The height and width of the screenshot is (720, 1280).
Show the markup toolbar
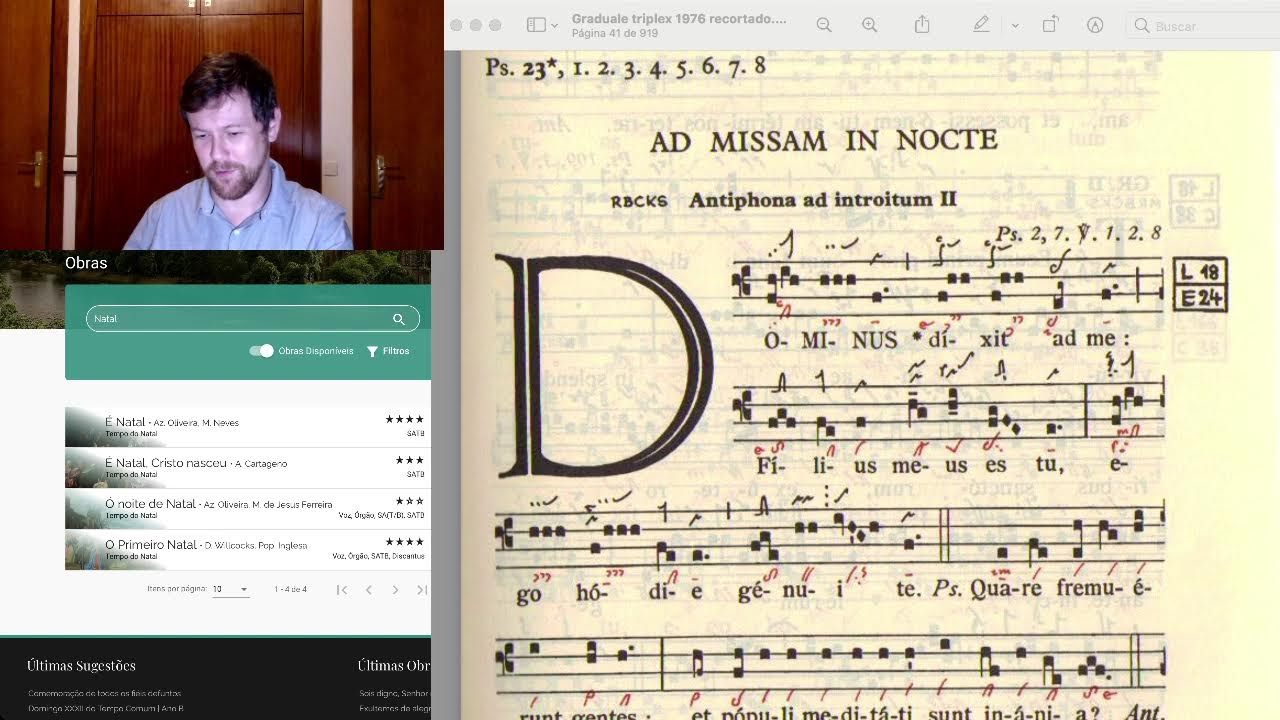coord(1095,25)
